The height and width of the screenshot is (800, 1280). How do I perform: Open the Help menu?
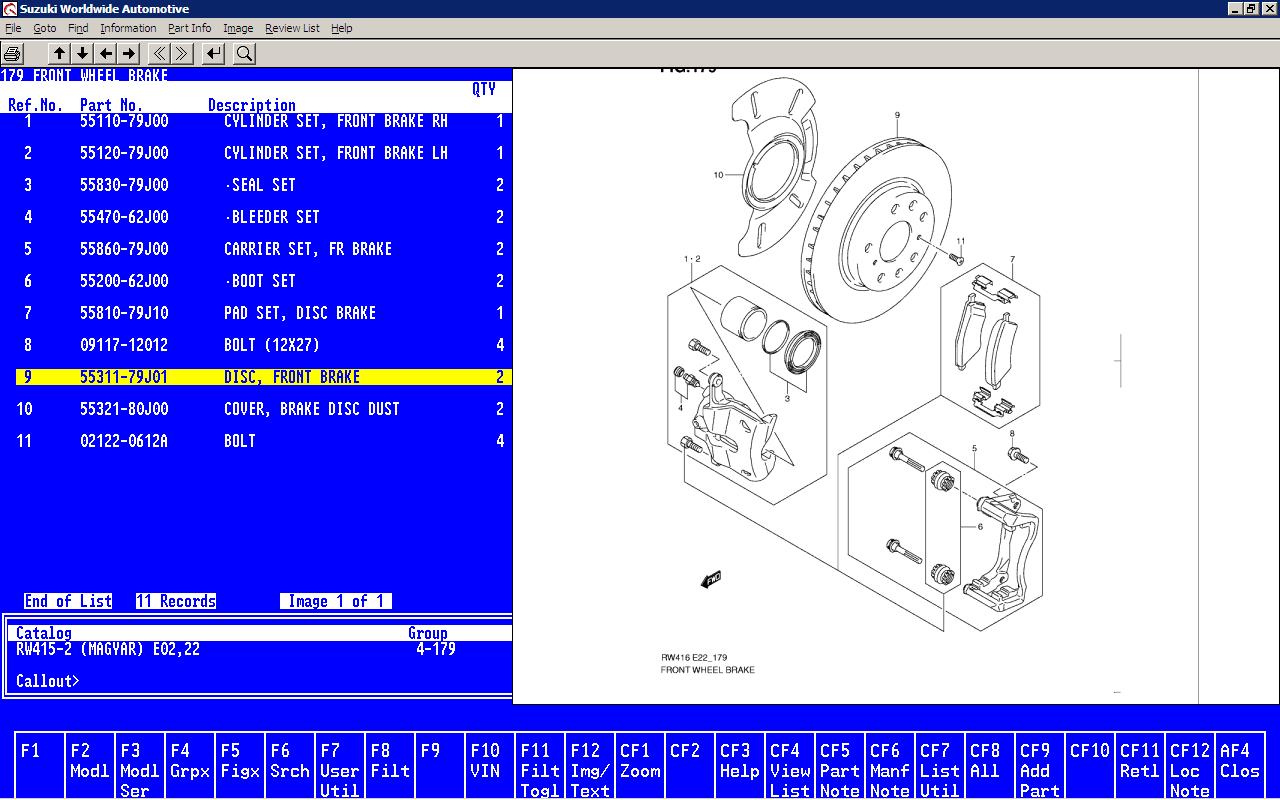[341, 28]
